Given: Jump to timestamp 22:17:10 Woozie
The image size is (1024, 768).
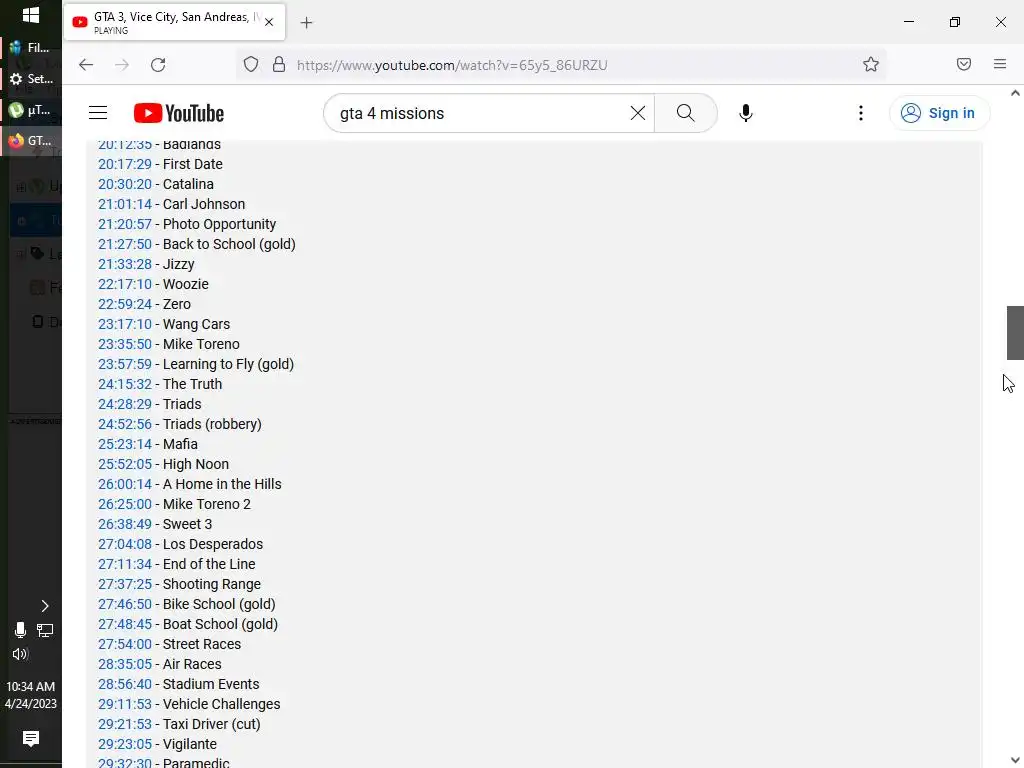Looking at the screenshot, I should coord(125,284).
